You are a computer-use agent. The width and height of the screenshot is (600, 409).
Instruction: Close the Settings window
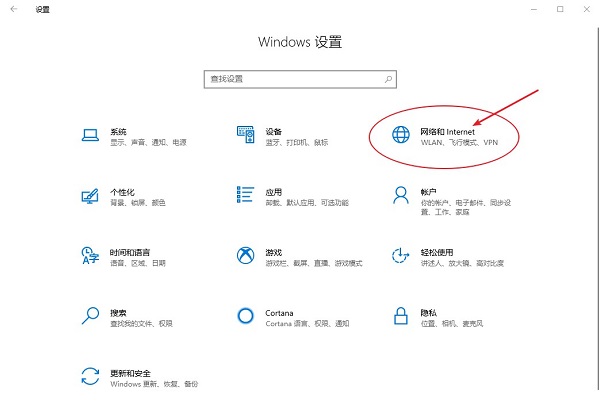coord(587,9)
